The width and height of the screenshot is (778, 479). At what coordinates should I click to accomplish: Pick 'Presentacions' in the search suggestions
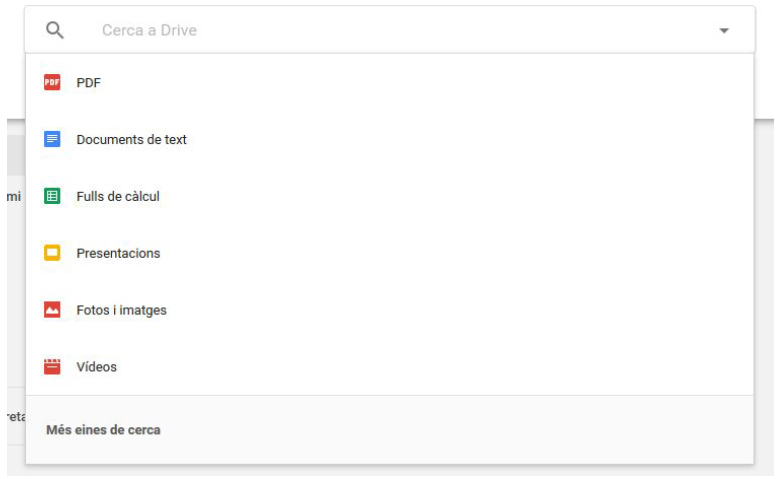point(118,253)
